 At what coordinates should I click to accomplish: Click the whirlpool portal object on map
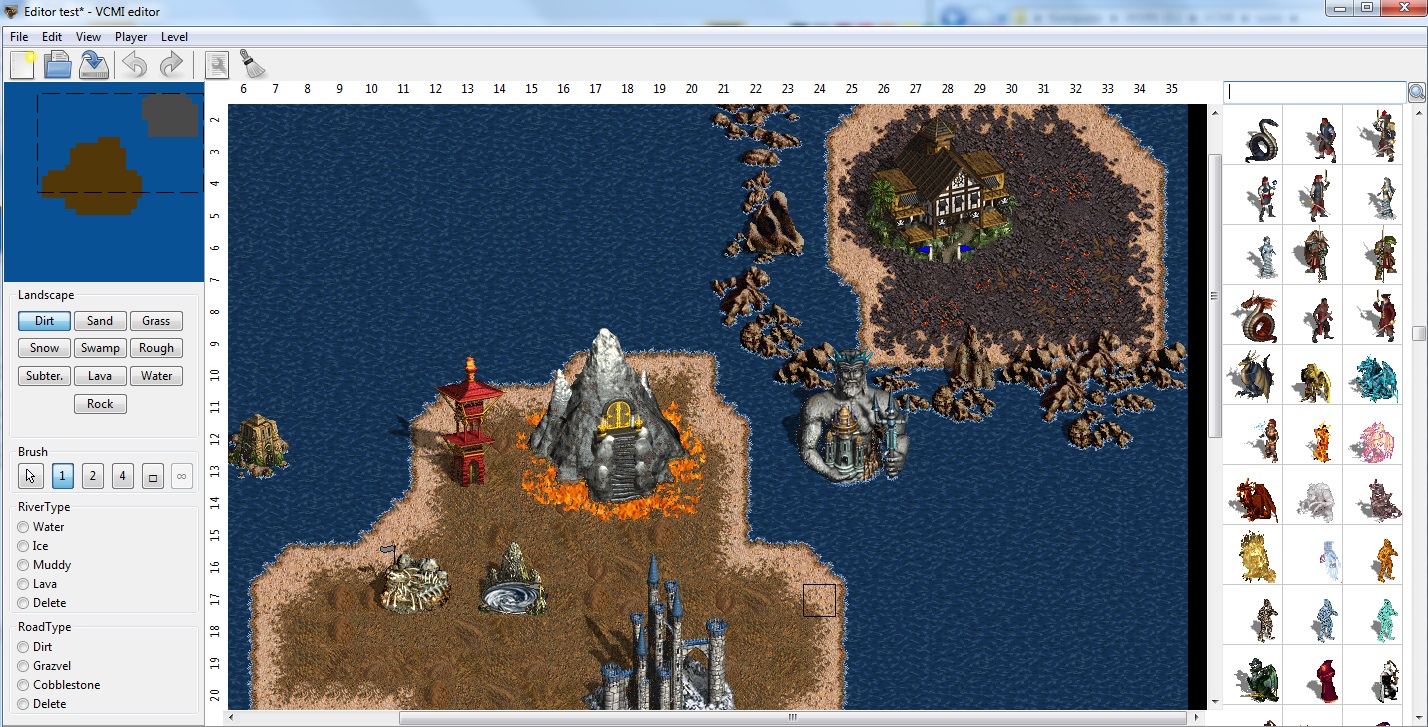pyautogui.click(x=513, y=580)
